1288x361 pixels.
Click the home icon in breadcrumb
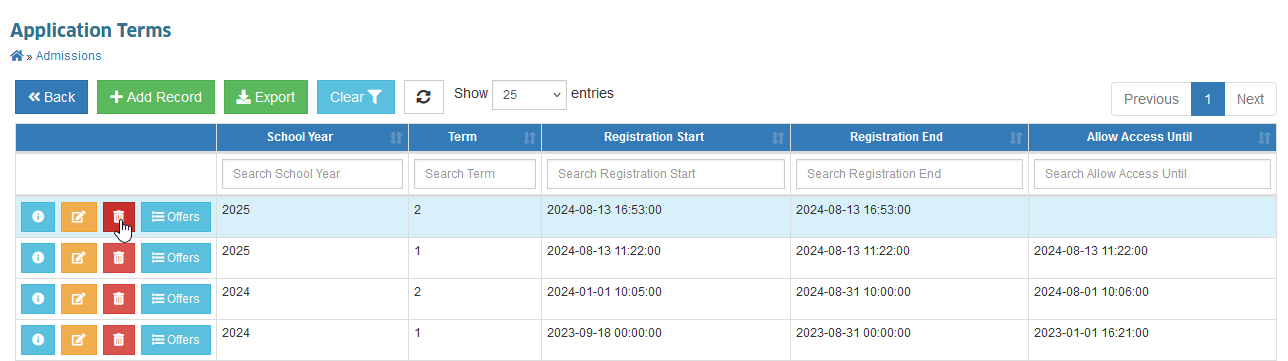point(16,56)
